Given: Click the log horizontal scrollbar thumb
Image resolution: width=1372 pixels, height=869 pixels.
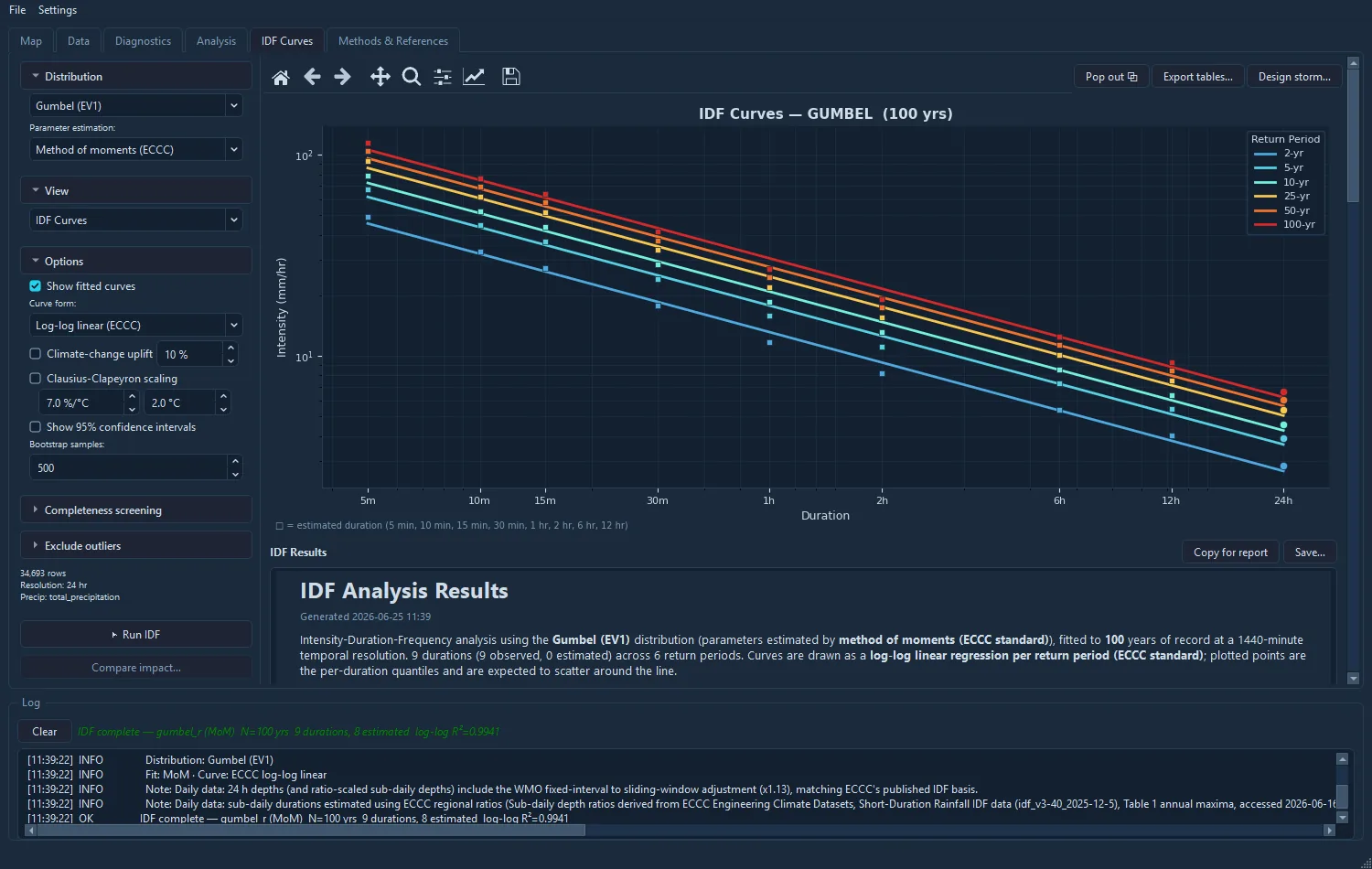Looking at the screenshot, I should click(309, 831).
